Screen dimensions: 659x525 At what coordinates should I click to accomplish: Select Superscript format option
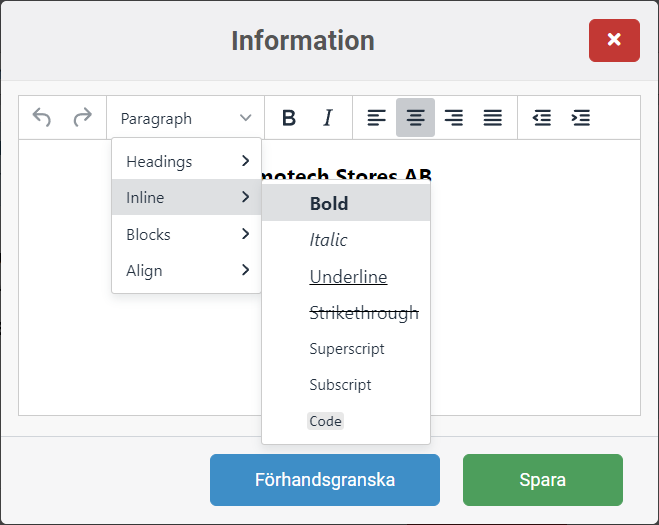[347, 349]
